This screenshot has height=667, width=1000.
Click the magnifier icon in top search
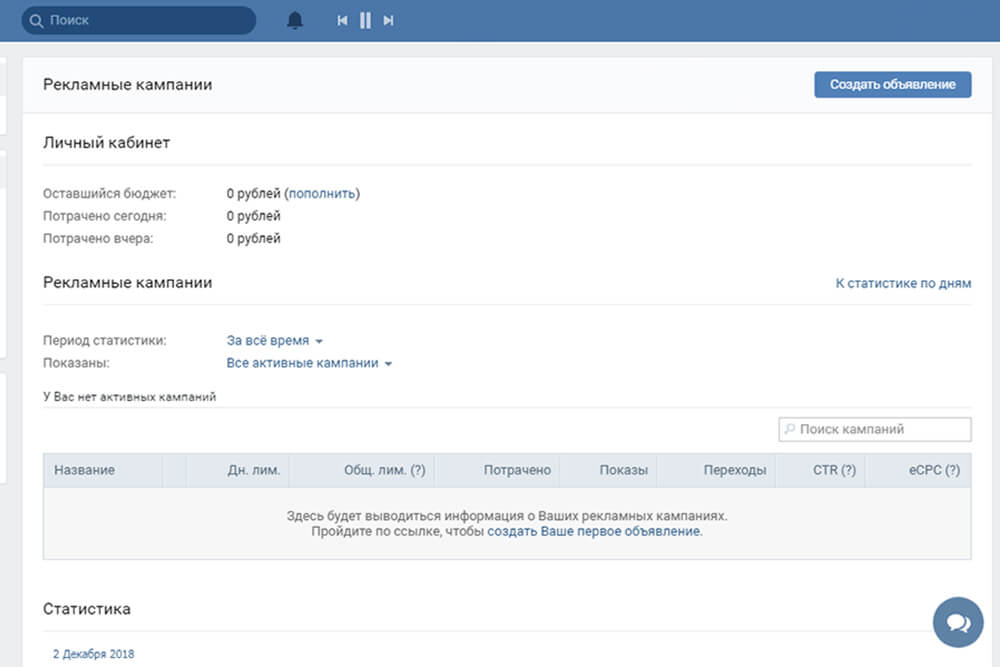[36, 20]
